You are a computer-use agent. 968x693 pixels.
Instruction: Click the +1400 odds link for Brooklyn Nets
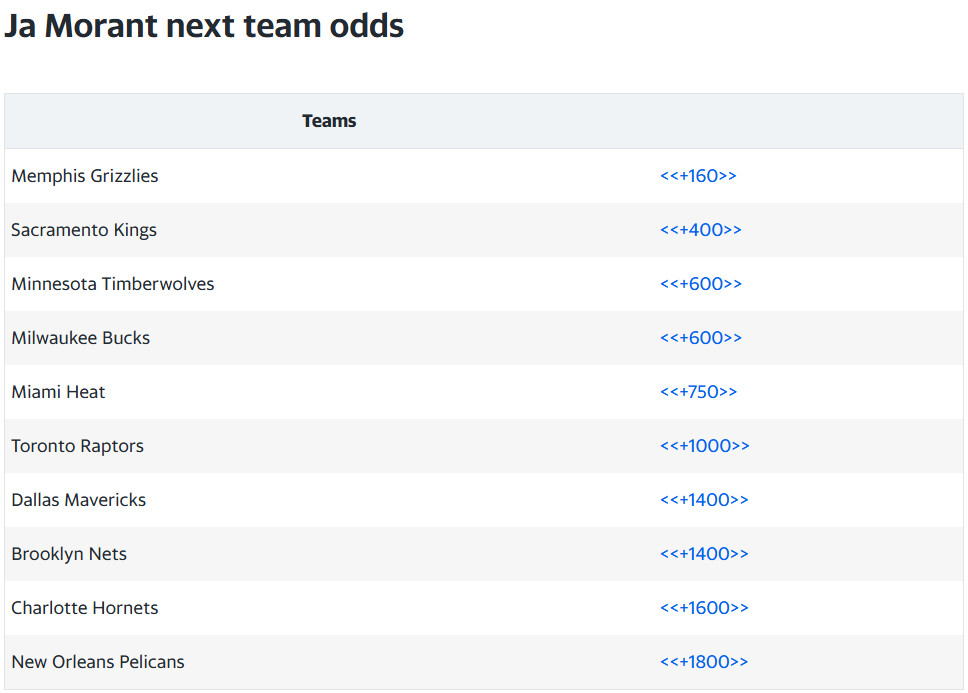pyautogui.click(x=704, y=554)
